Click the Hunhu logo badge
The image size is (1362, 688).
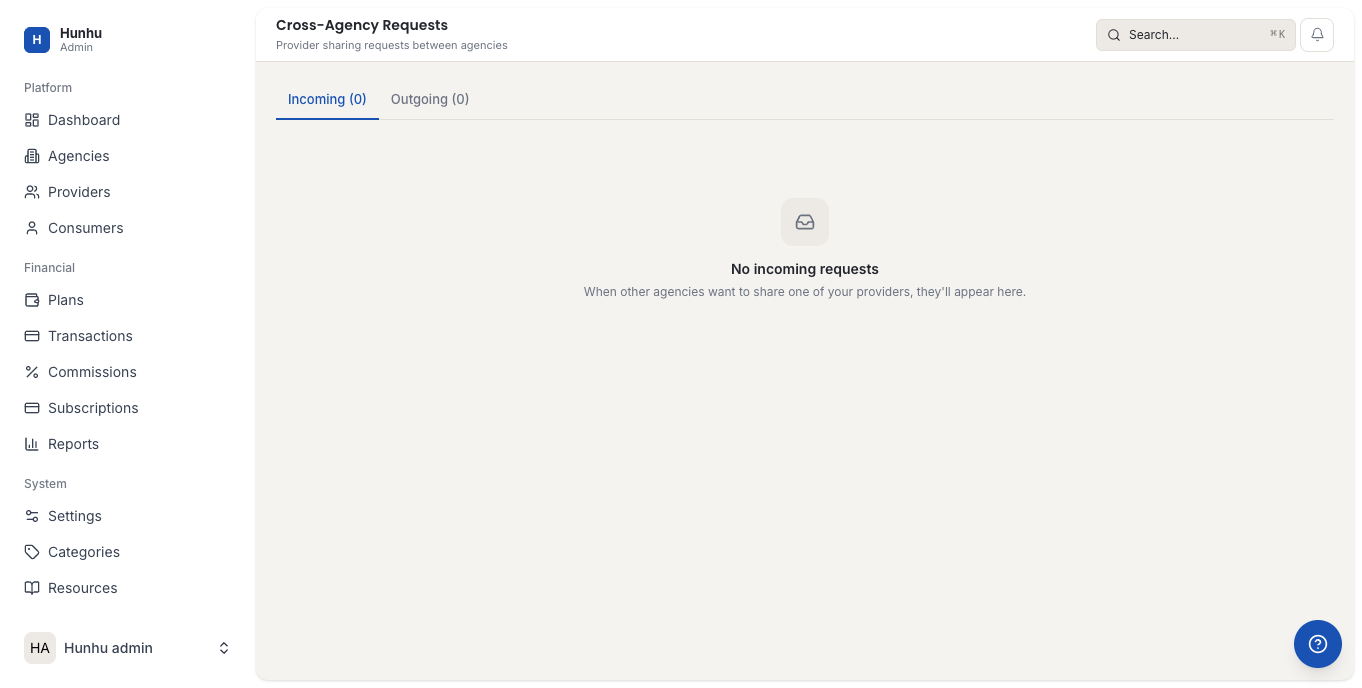[x=37, y=40]
